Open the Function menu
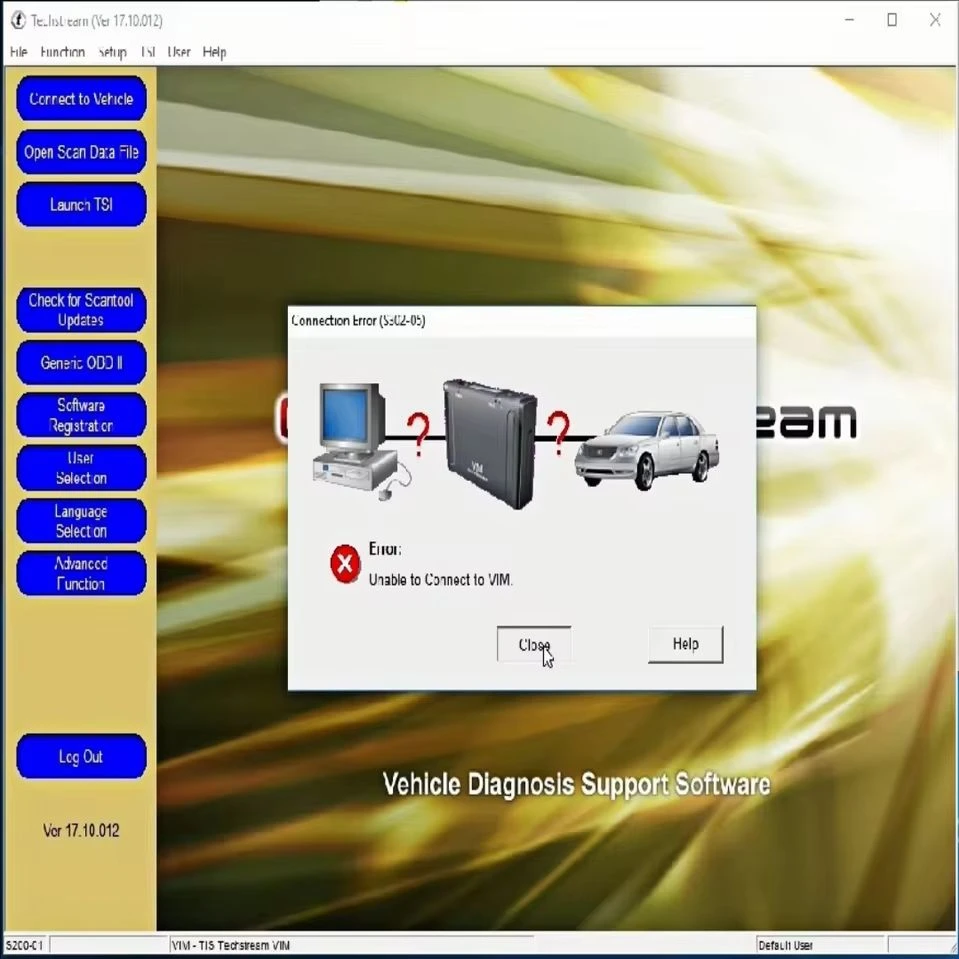 [x=62, y=52]
